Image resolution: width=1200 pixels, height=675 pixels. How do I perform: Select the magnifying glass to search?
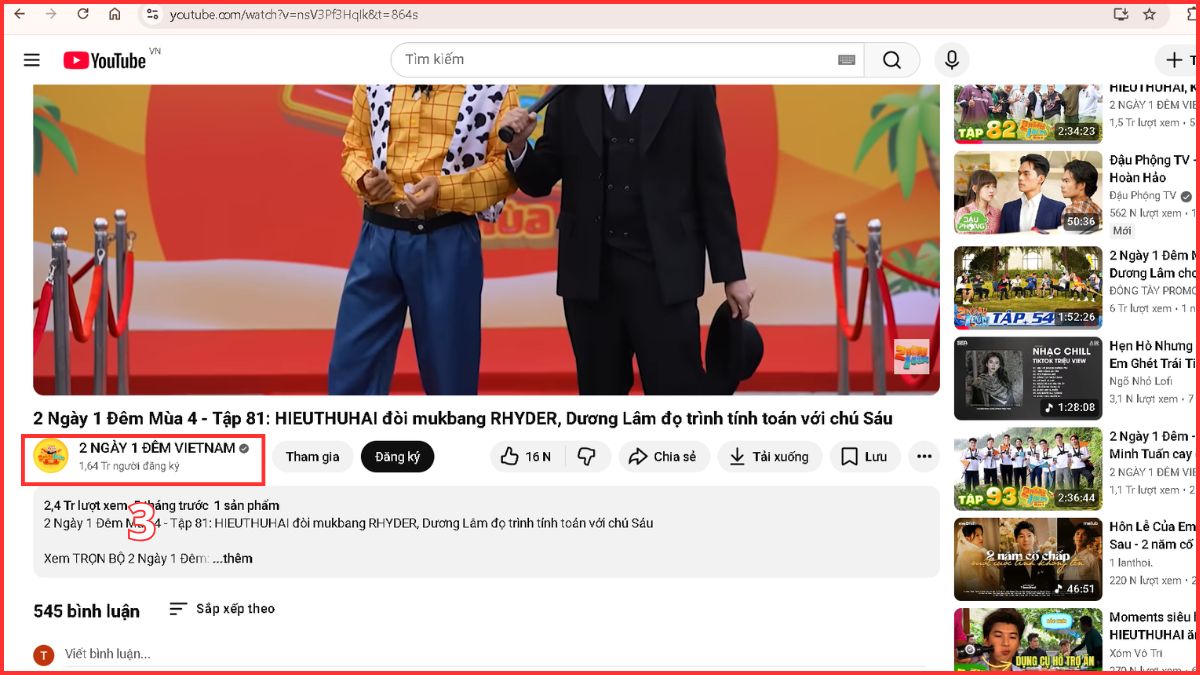click(x=891, y=59)
